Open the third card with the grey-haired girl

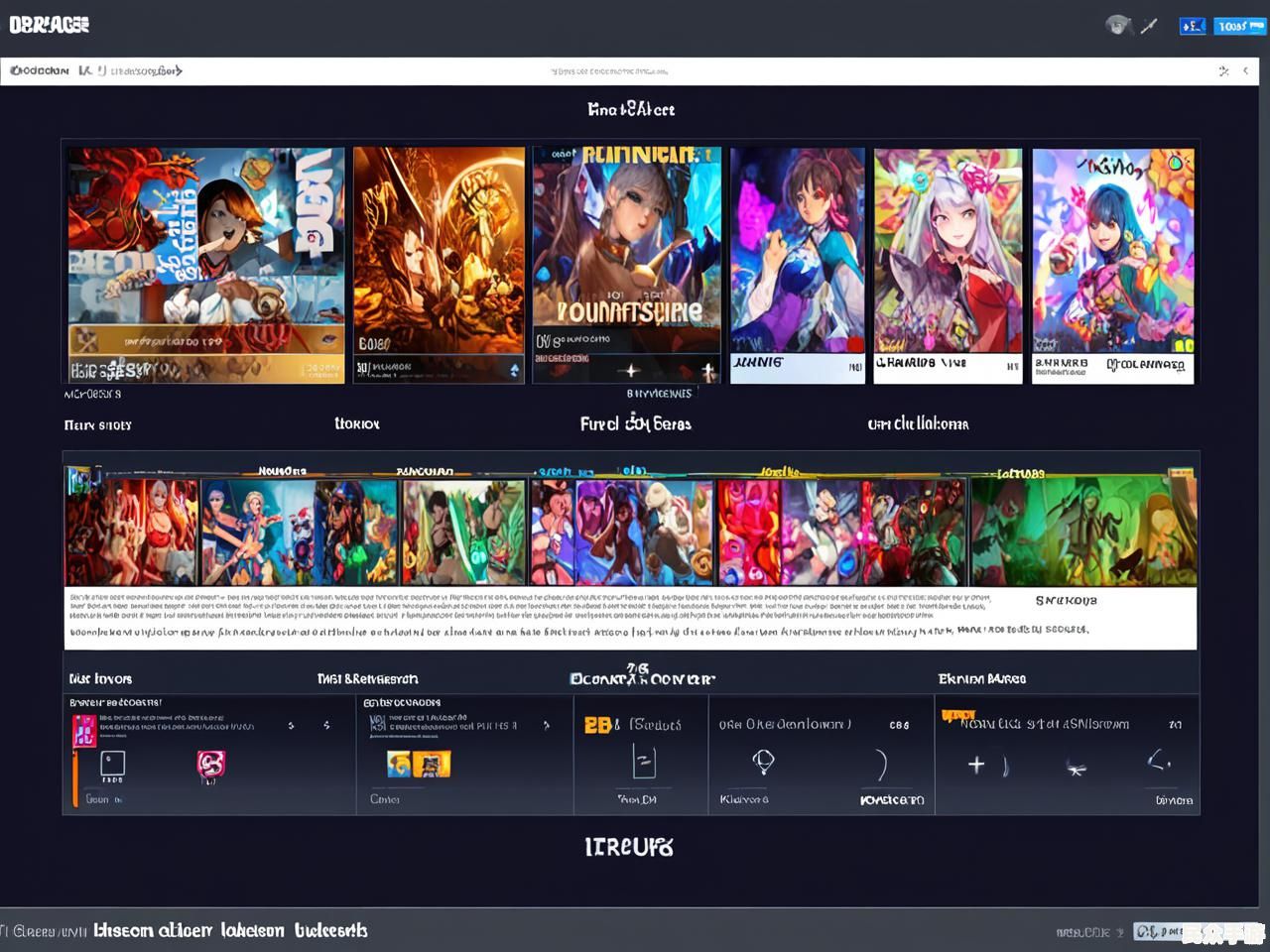coord(627,265)
